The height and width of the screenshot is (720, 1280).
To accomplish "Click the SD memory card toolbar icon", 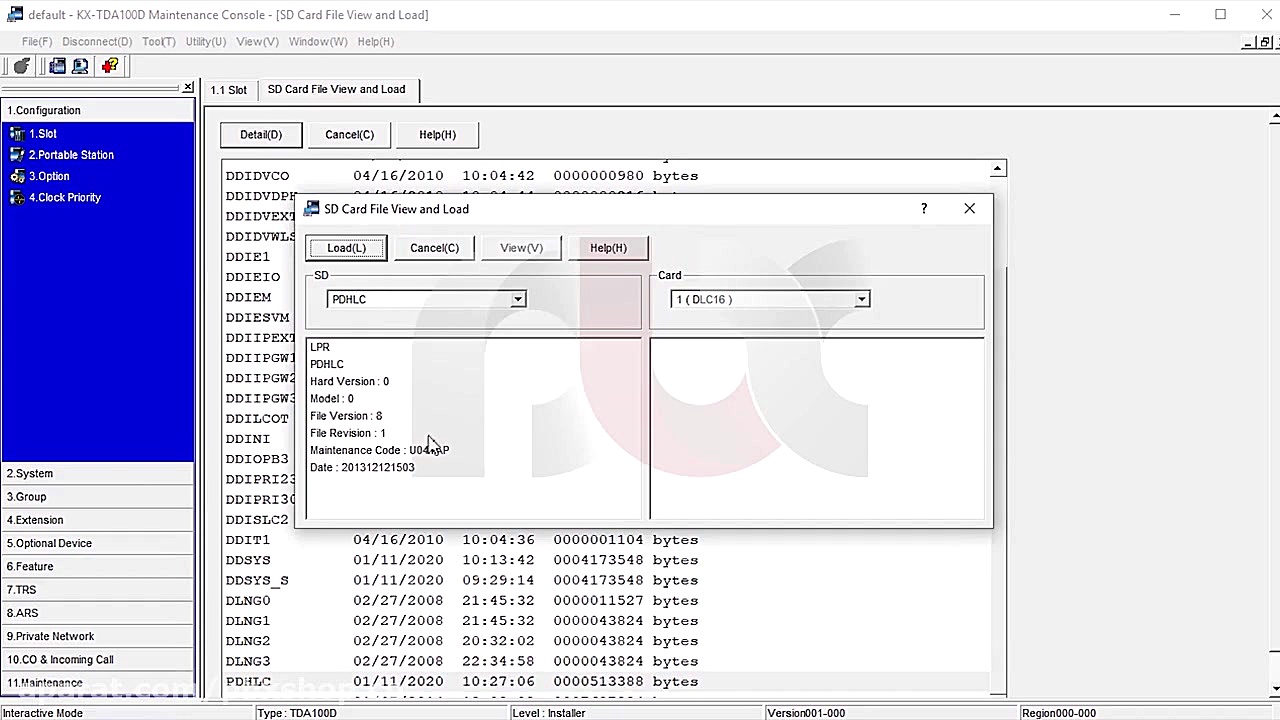I will 57,66.
